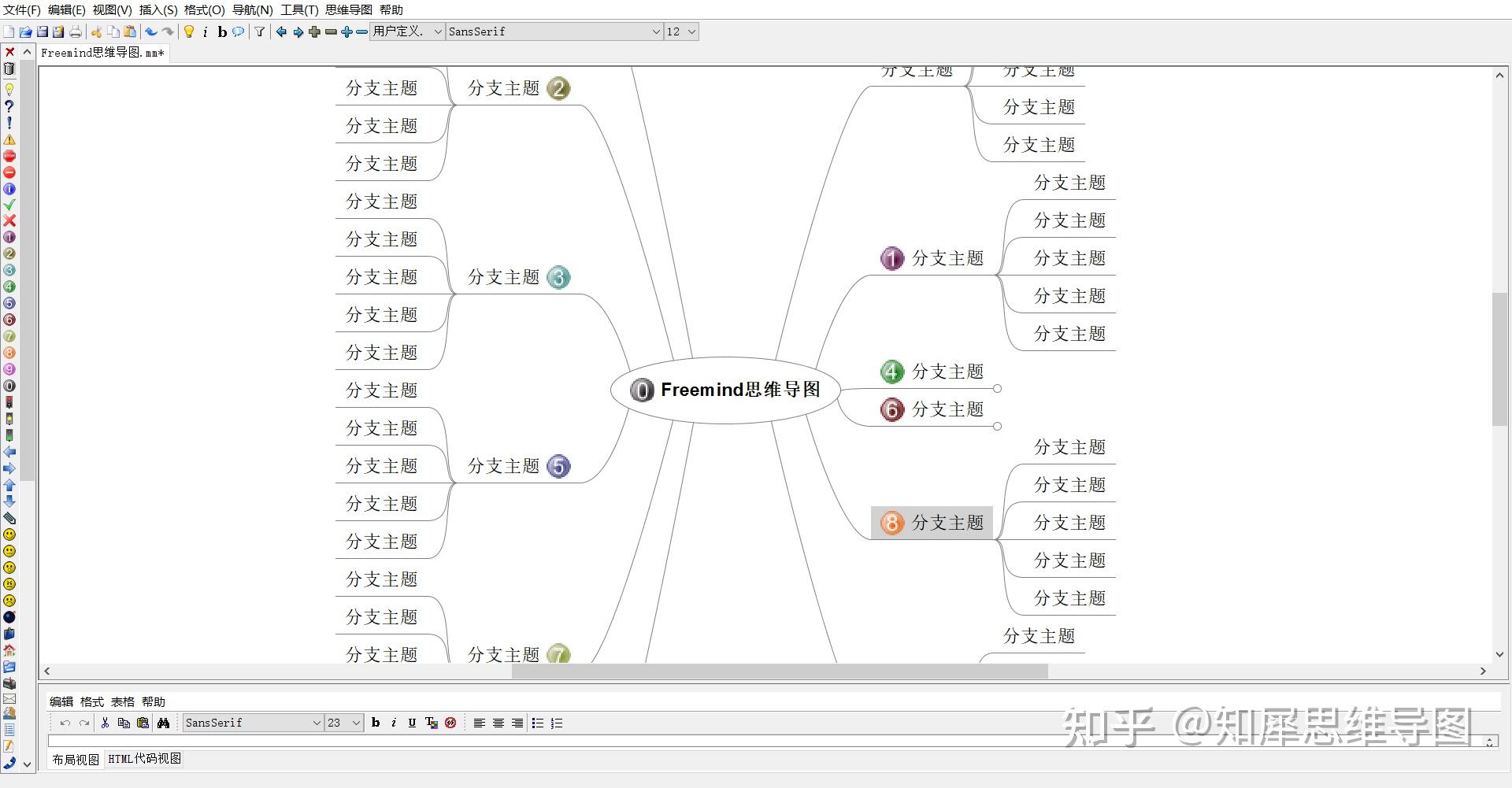
Task: Navigate to next map with right arrow
Action: coord(298,31)
